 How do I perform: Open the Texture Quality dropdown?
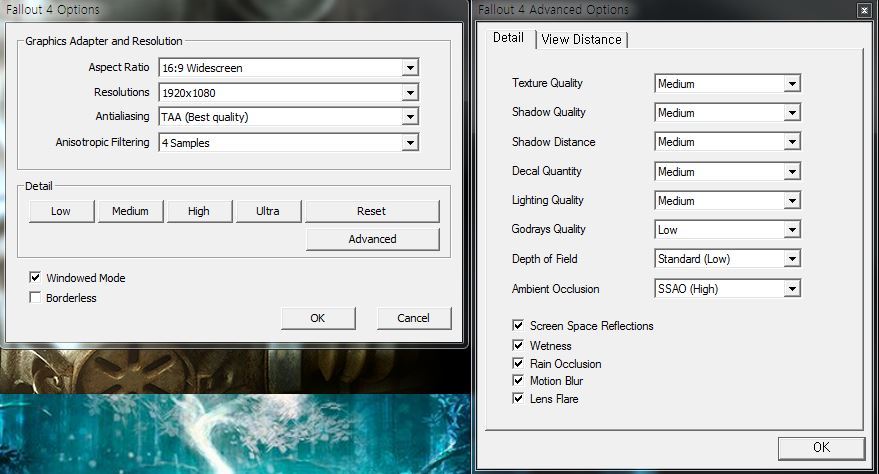tap(727, 83)
